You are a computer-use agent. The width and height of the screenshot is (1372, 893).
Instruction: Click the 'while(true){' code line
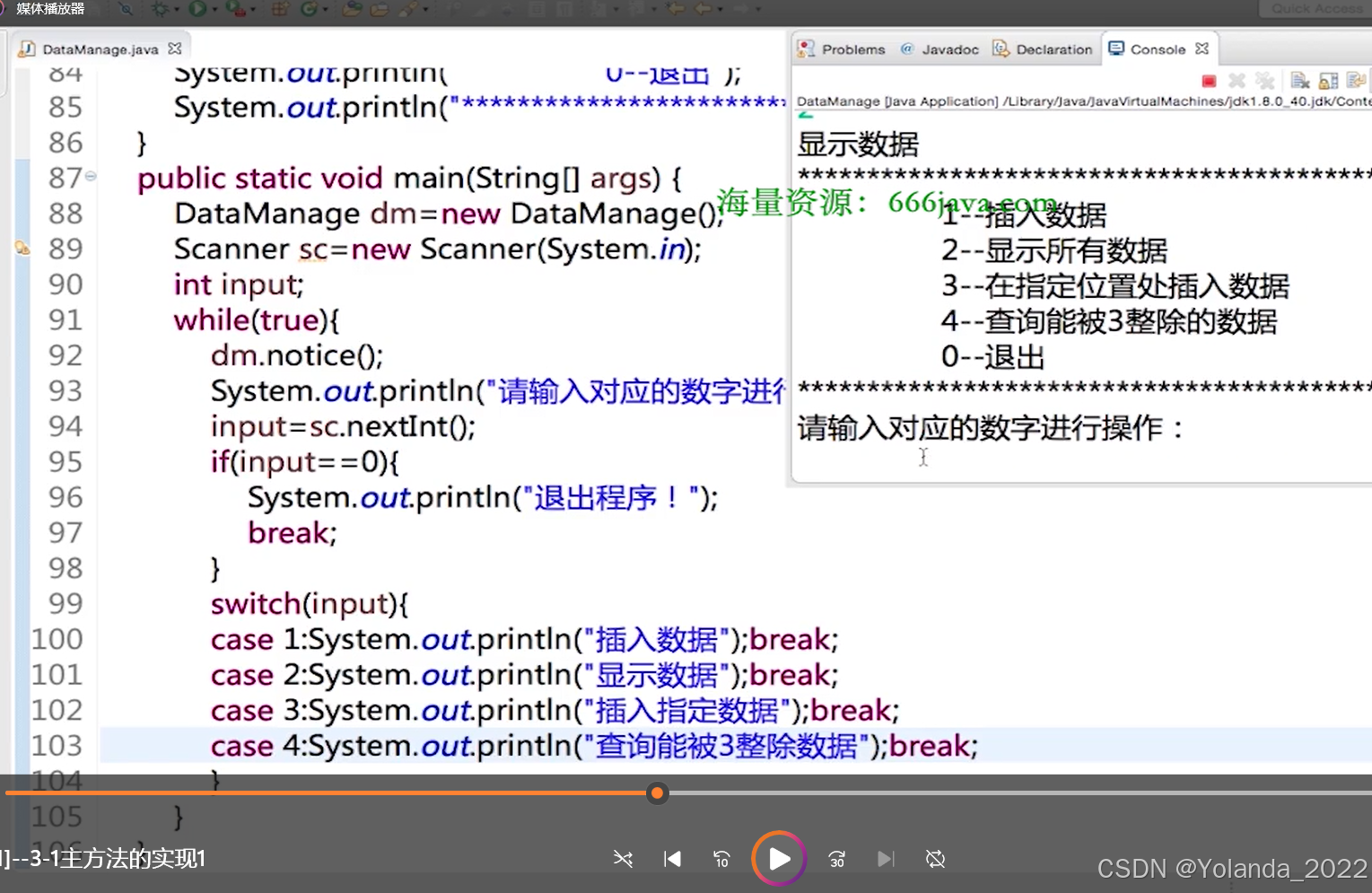(257, 320)
